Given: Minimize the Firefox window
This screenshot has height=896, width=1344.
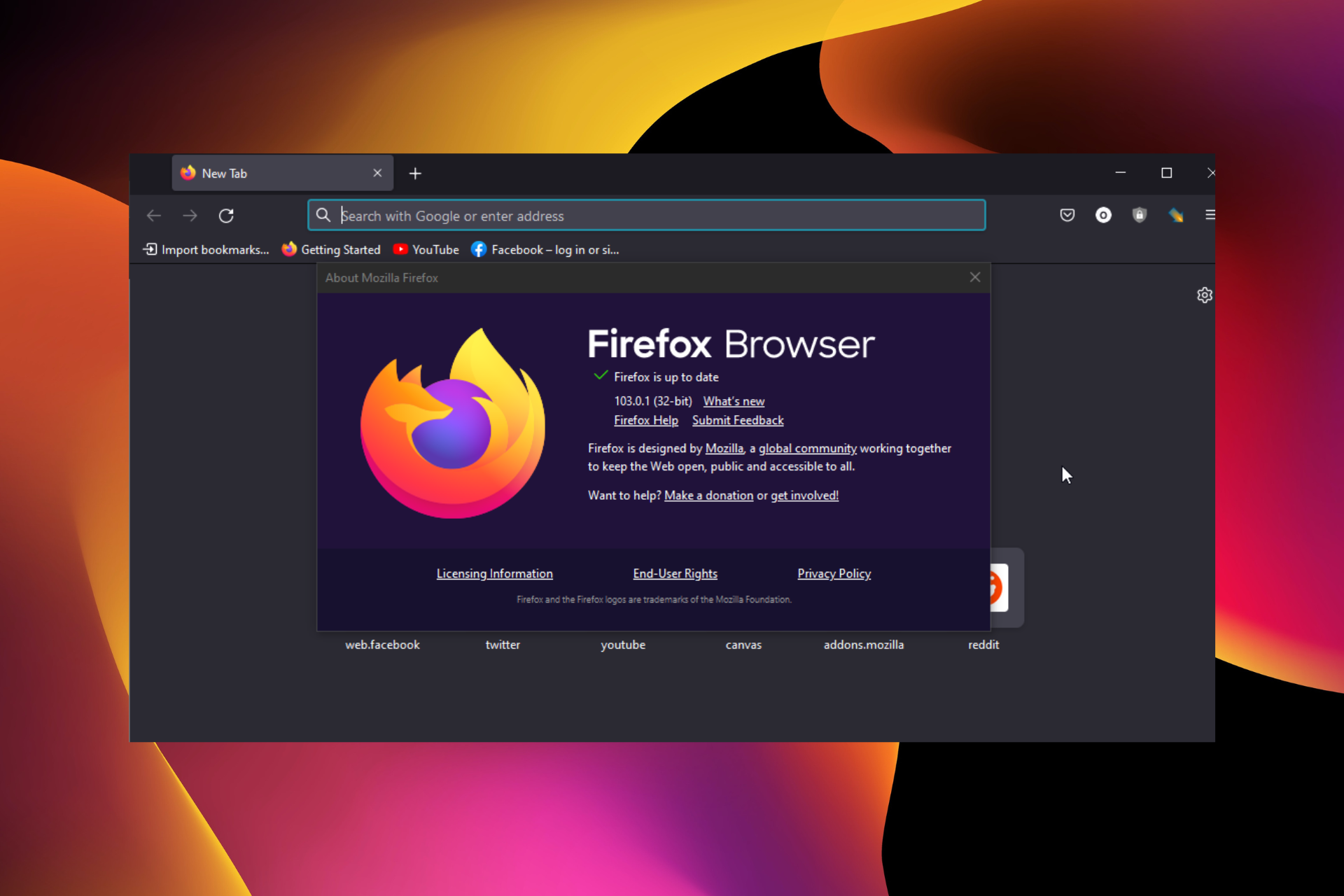Looking at the screenshot, I should 1121,172.
